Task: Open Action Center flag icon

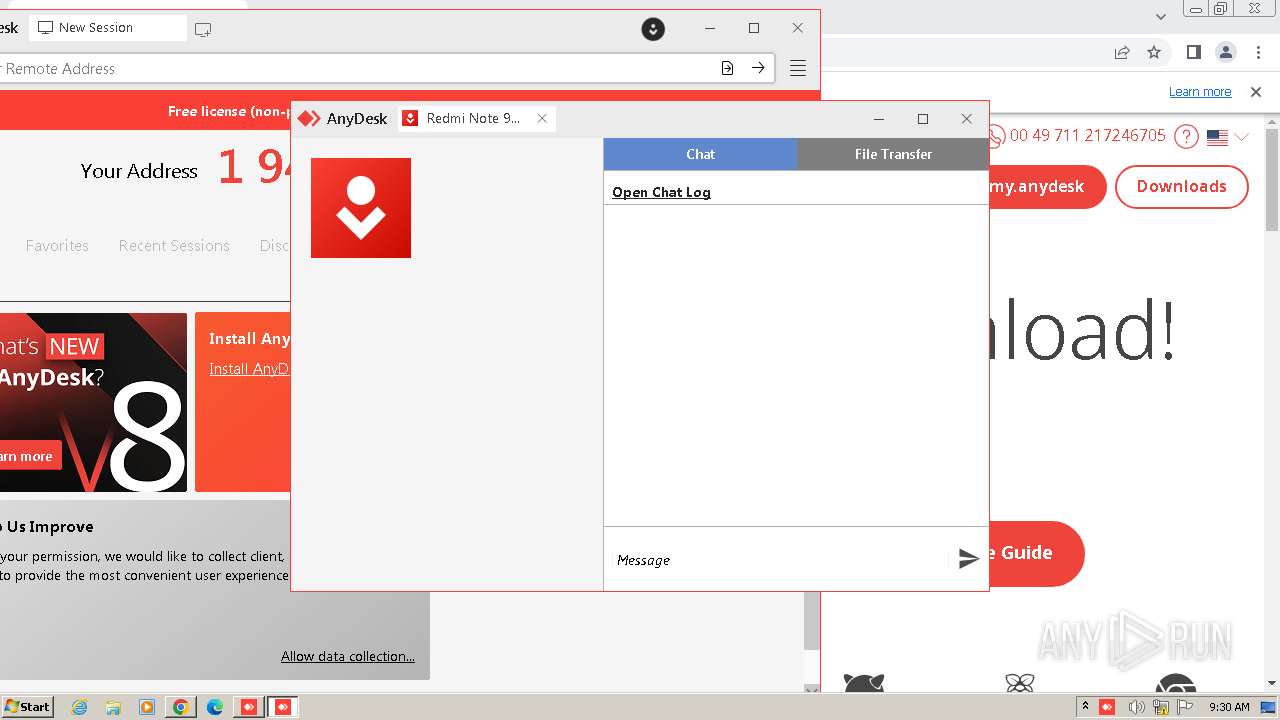Action: pos(1185,707)
